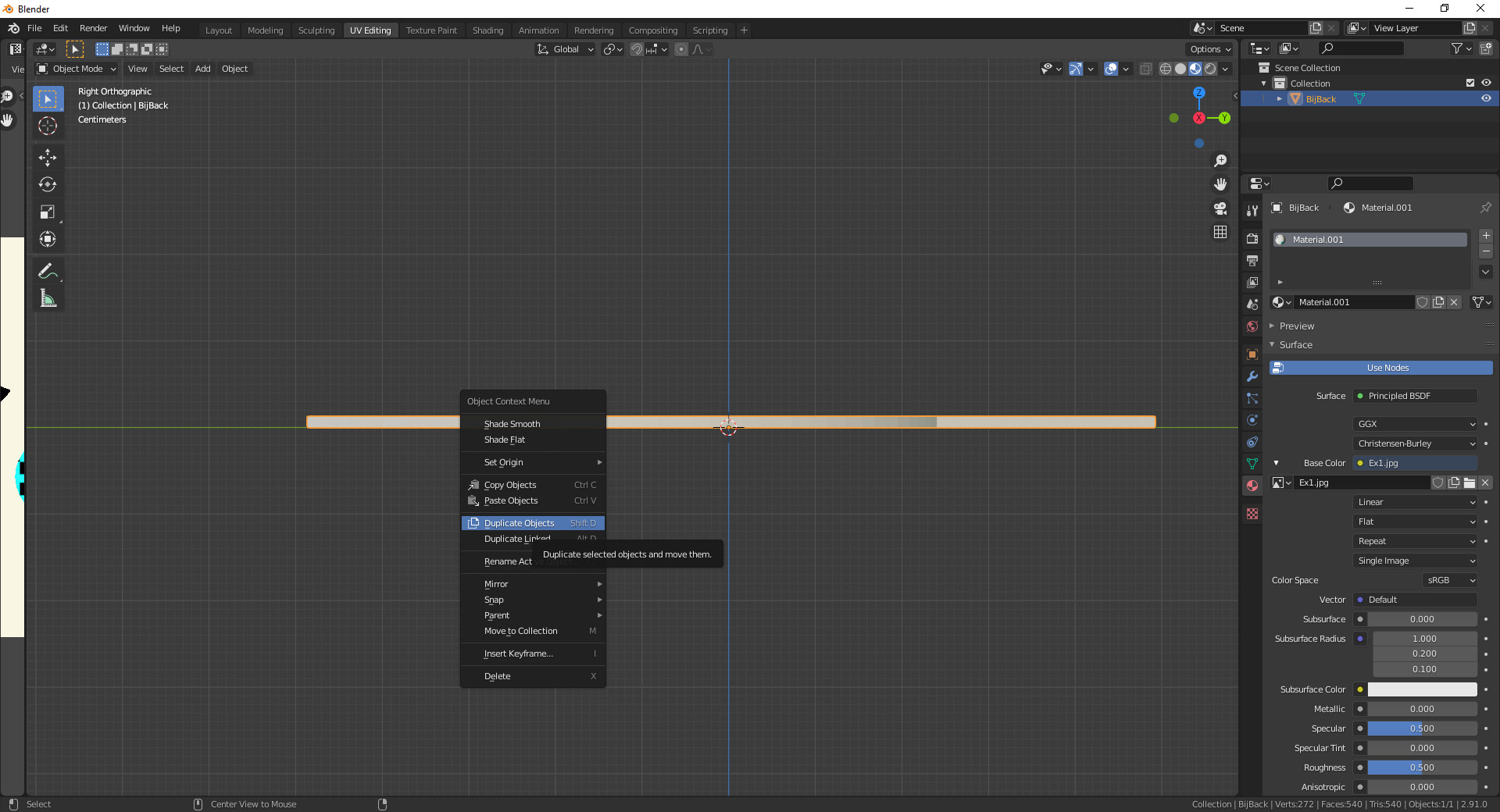Screen dimensions: 1500x812
Task: Select the Move tool in the toolbar
Action: coord(48,158)
